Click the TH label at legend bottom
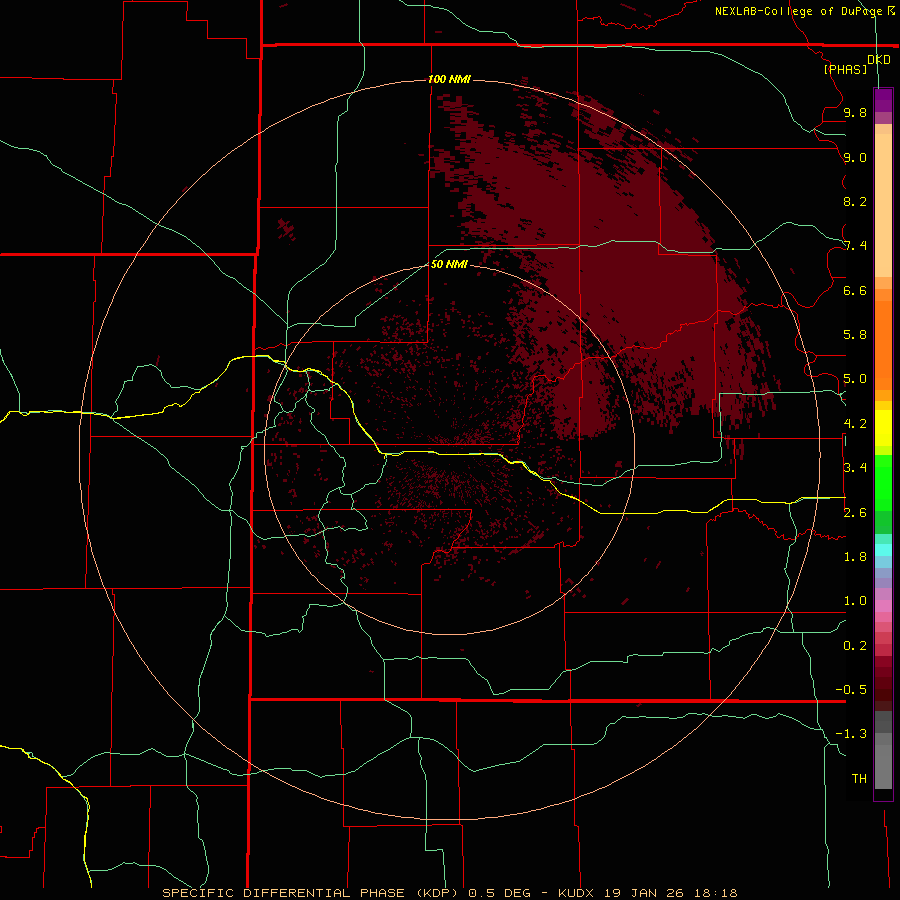Viewport: 900px width, 900px height. [x=859, y=779]
